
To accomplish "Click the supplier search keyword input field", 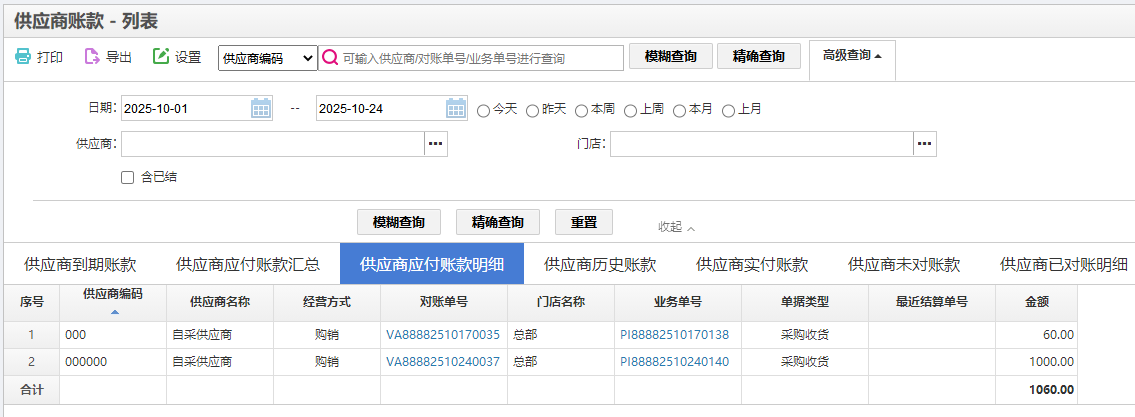I will [x=480, y=59].
